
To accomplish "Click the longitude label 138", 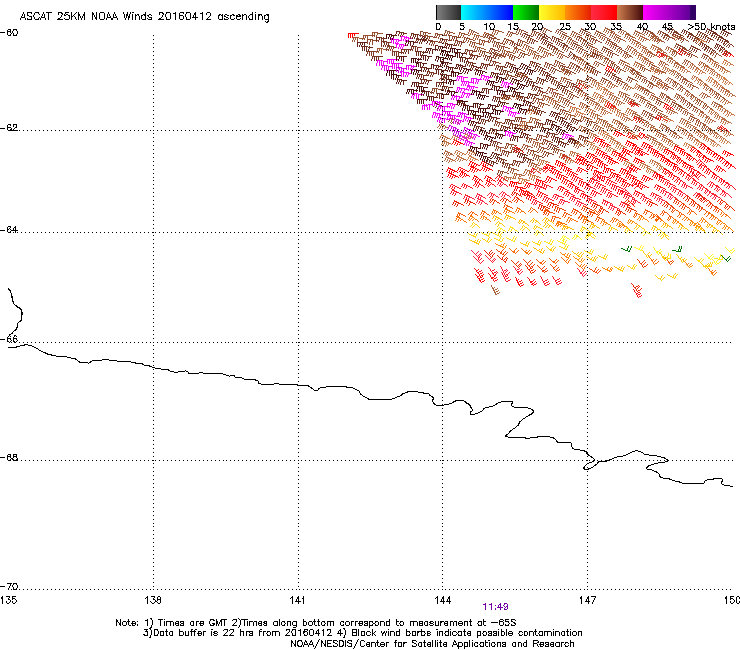I will tap(152, 600).
